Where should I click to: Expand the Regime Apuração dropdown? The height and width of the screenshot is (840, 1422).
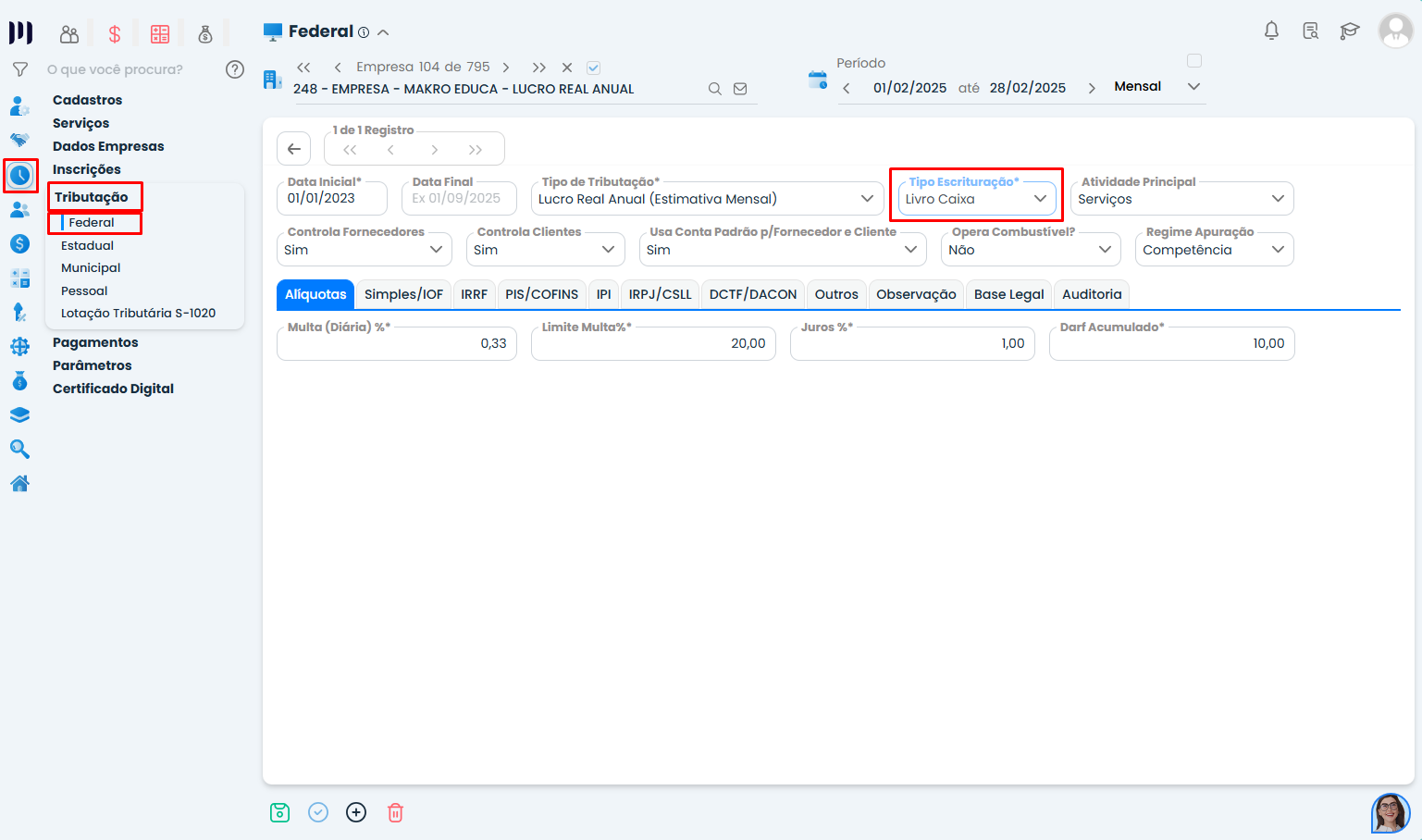[x=1213, y=250]
